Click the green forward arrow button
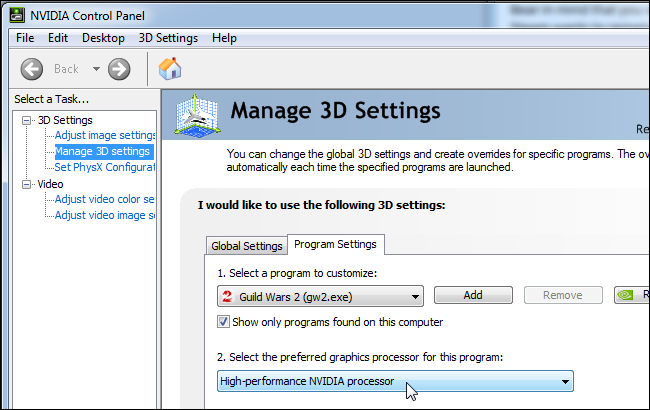The height and width of the screenshot is (410, 650). click(119, 69)
